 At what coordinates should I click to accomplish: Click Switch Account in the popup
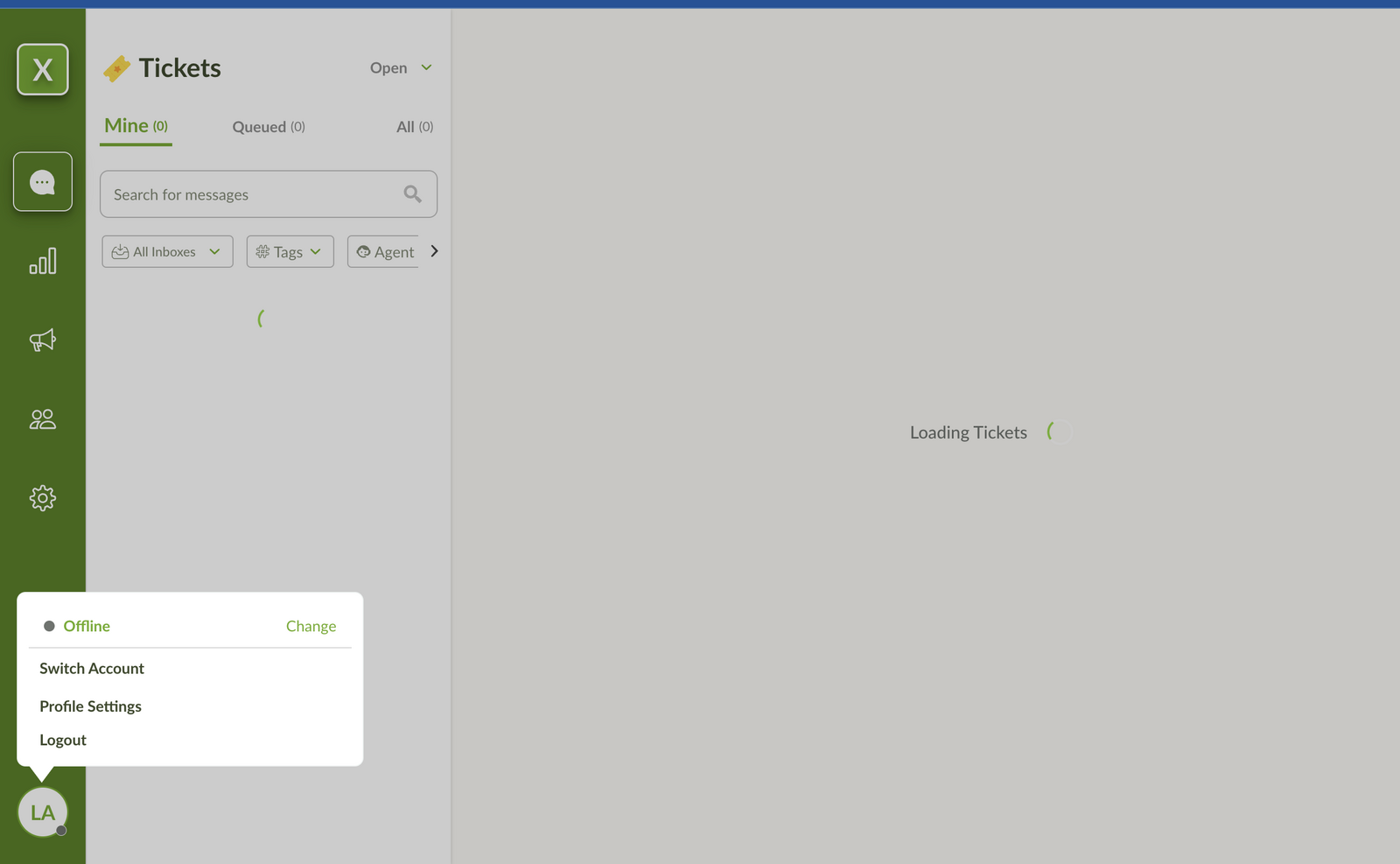coord(91,668)
